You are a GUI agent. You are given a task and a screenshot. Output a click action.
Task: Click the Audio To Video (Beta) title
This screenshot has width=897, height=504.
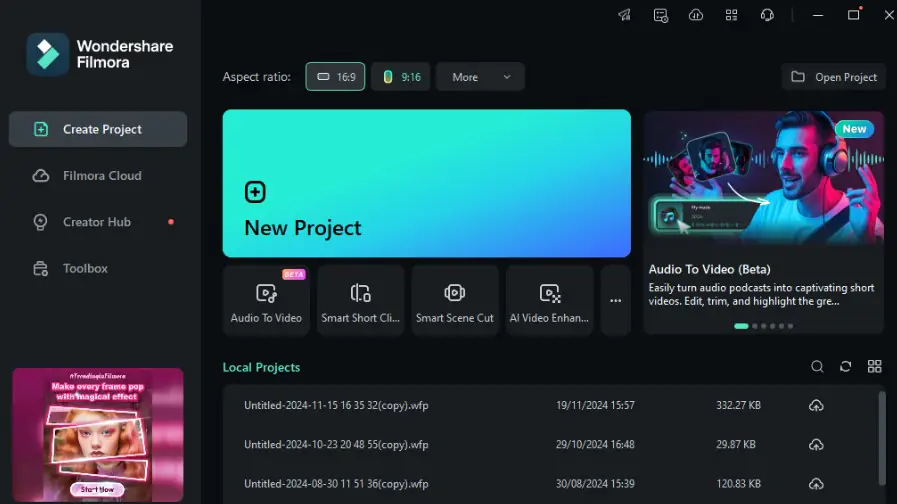(709, 269)
